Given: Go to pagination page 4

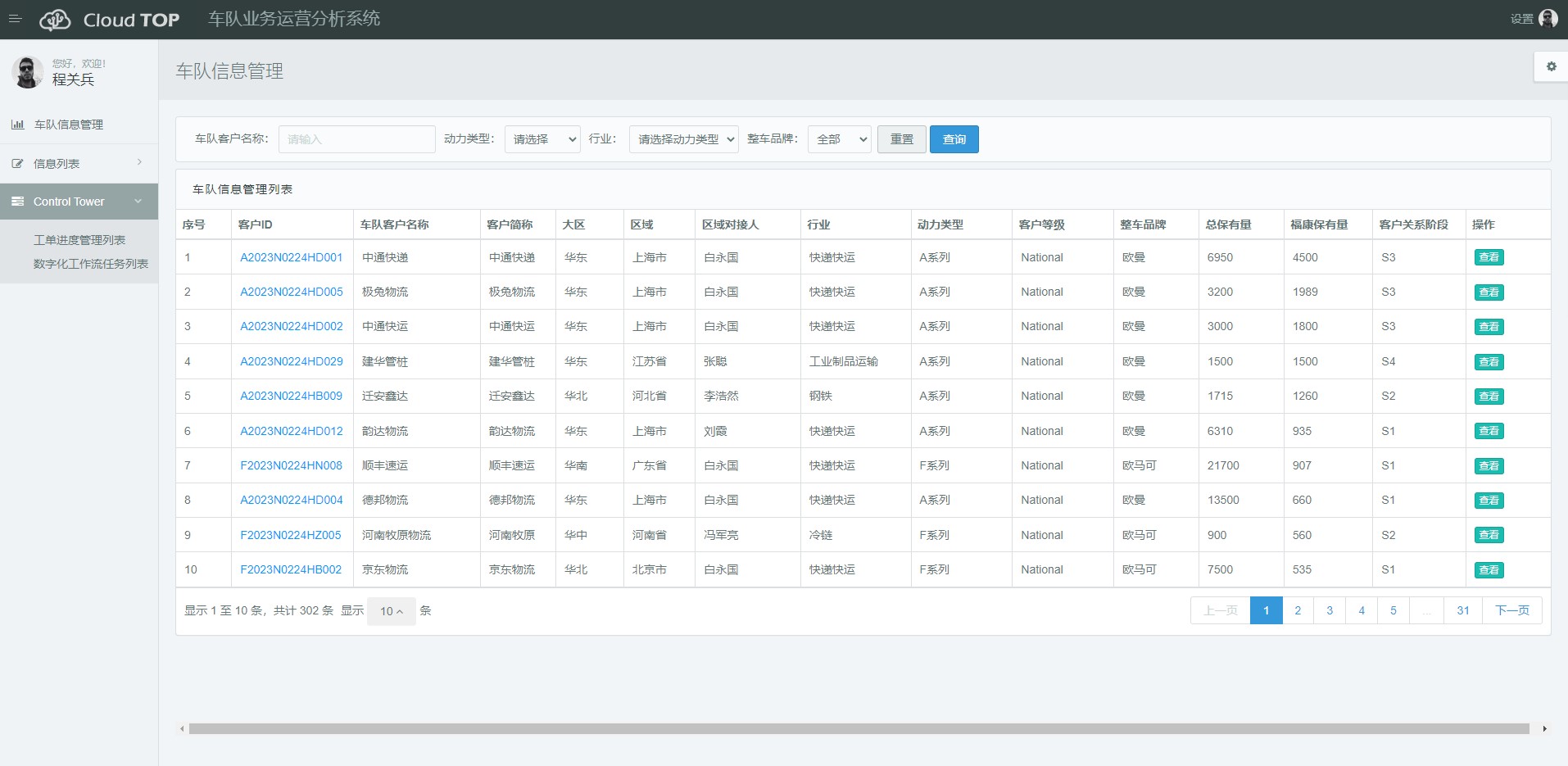Looking at the screenshot, I should [x=1362, y=610].
